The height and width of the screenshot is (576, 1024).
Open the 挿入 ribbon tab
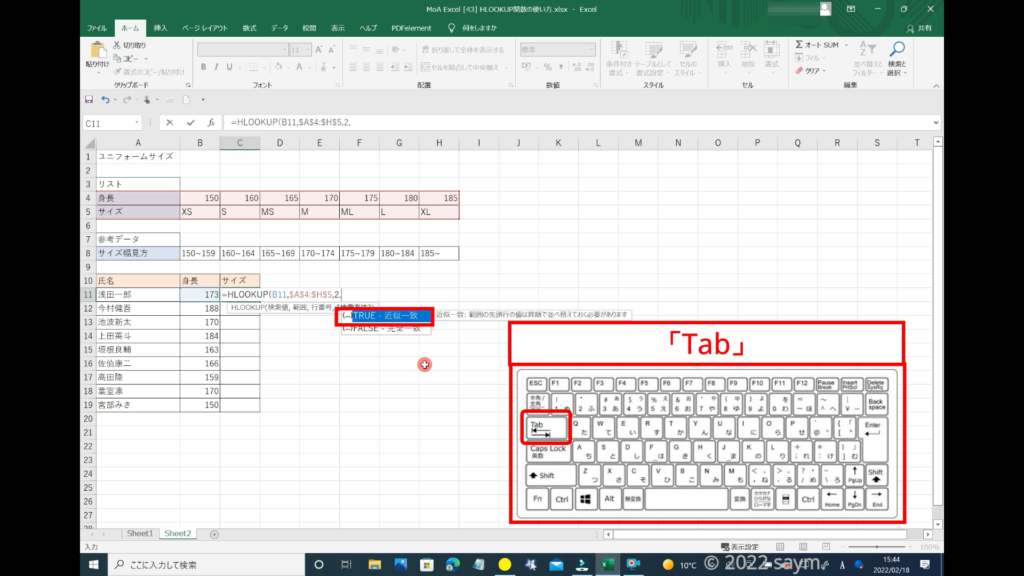pyautogui.click(x=160, y=28)
